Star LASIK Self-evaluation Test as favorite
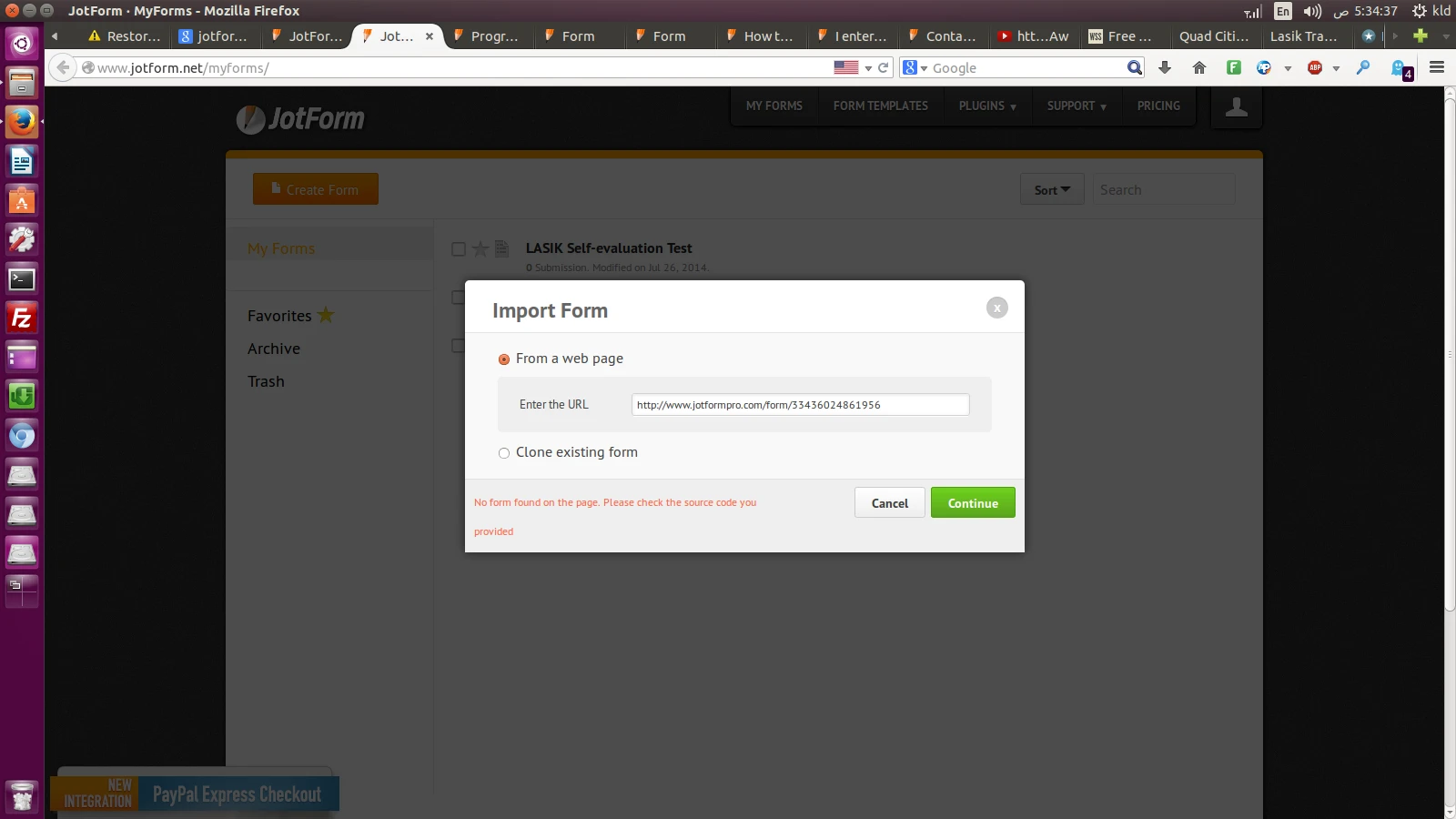The height and width of the screenshot is (819, 1456). click(480, 248)
